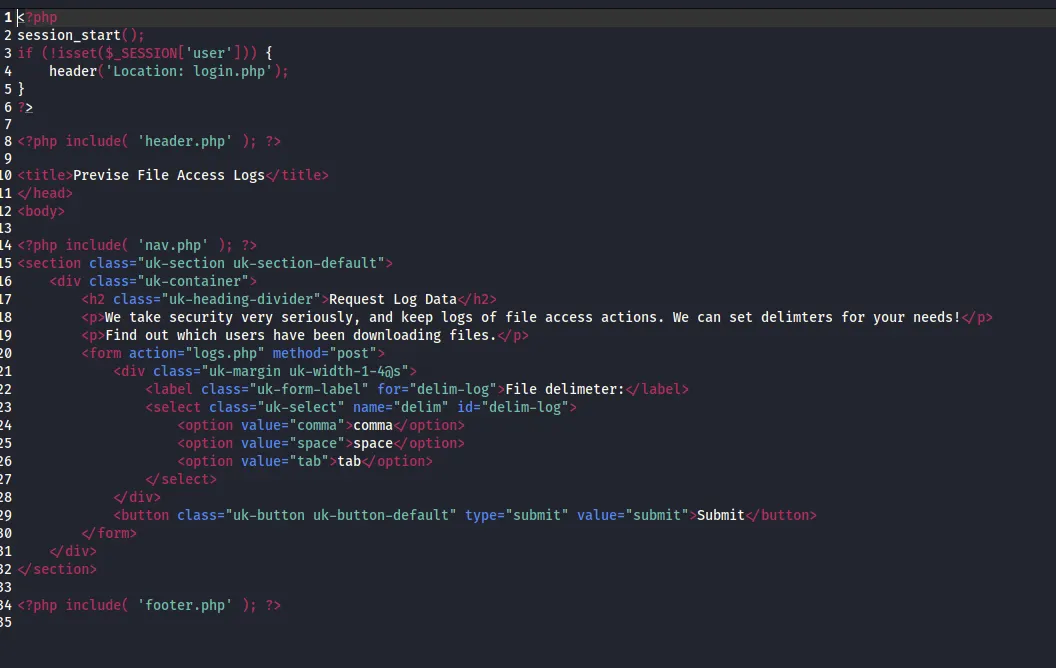
Task: Place cursor on the session_start function call
Action: click(x=70, y=35)
